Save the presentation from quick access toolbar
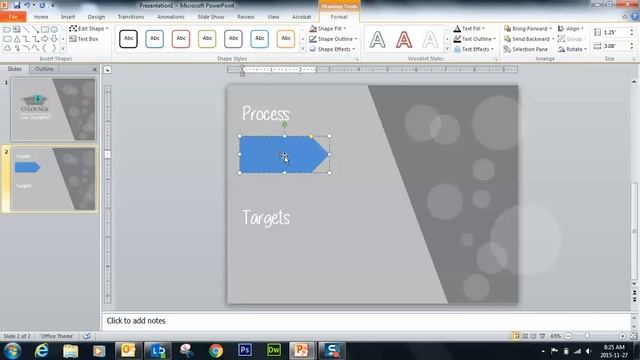Image resolution: width=640 pixels, height=360 pixels. coord(17,5)
